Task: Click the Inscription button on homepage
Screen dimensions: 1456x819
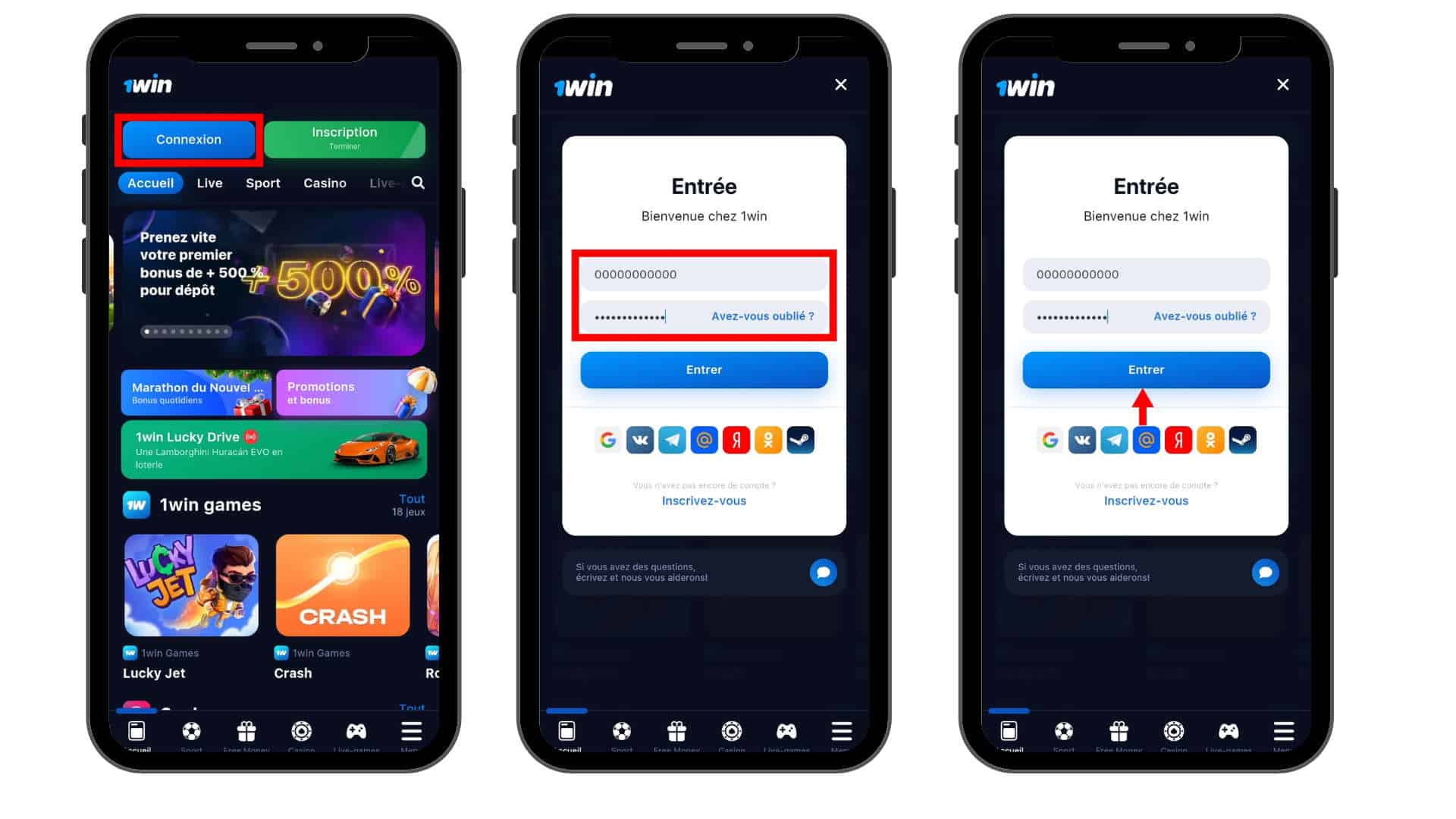Action: coord(344,138)
